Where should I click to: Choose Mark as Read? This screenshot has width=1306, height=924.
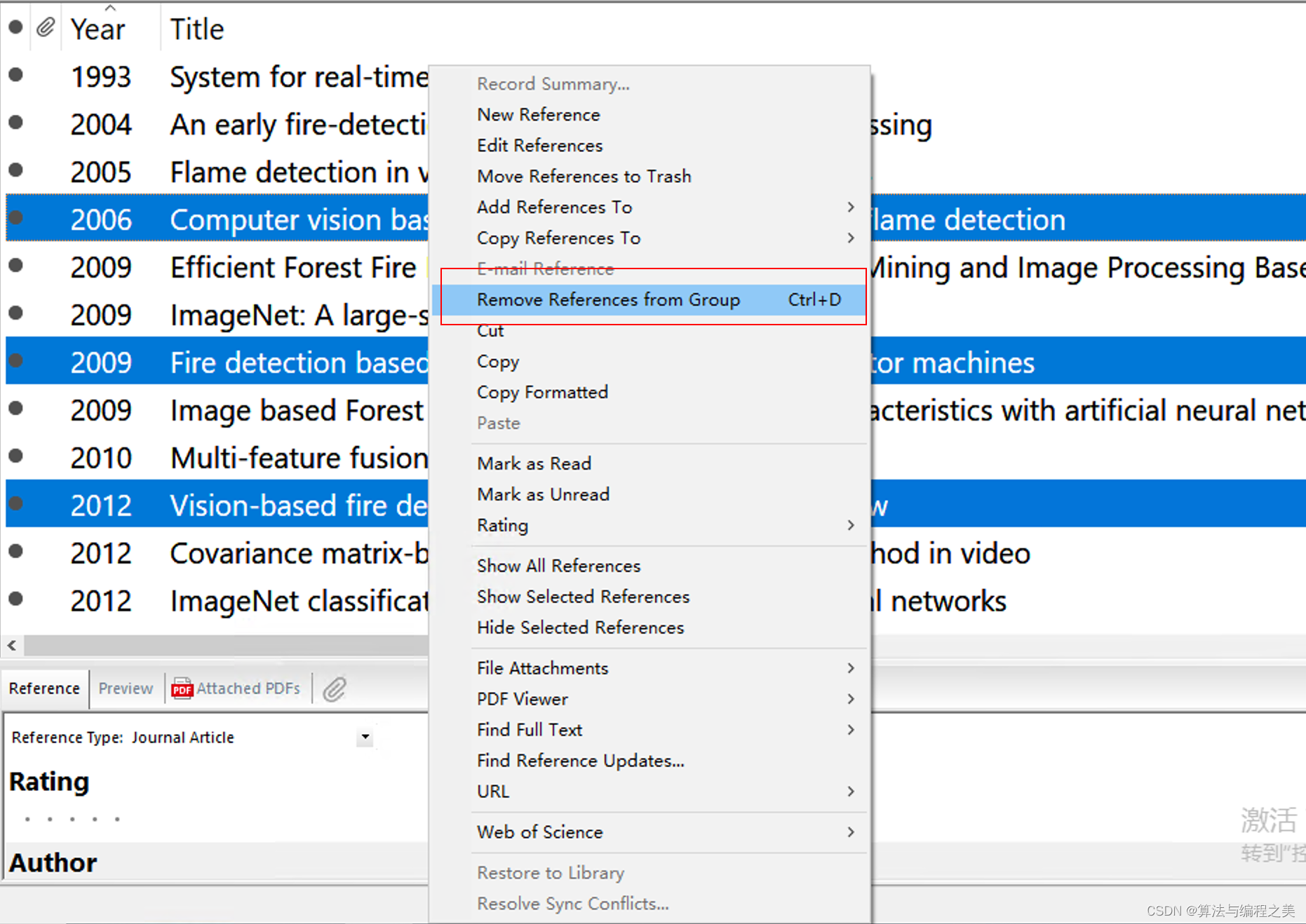pos(649,463)
